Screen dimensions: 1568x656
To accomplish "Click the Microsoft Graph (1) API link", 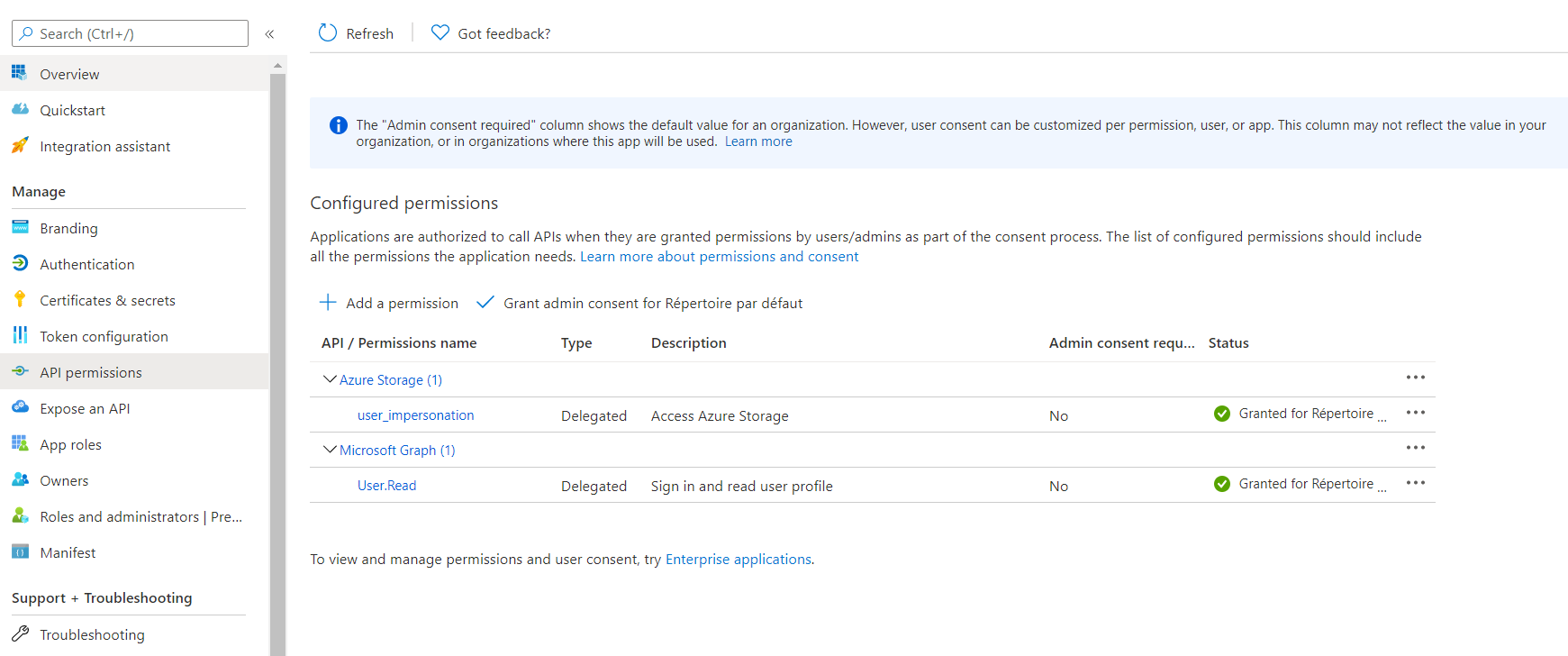I will pos(397,451).
